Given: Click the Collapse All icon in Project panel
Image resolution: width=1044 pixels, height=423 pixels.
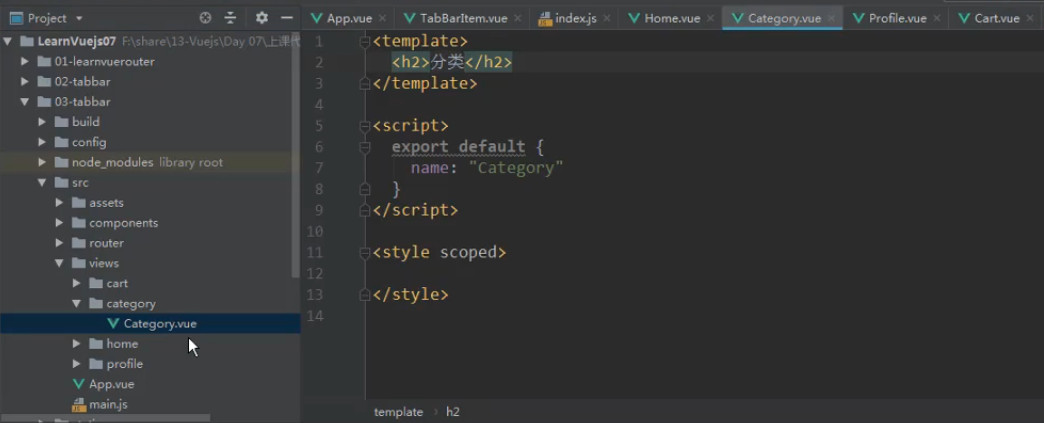Looking at the screenshot, I should click(x=230, y=18).
